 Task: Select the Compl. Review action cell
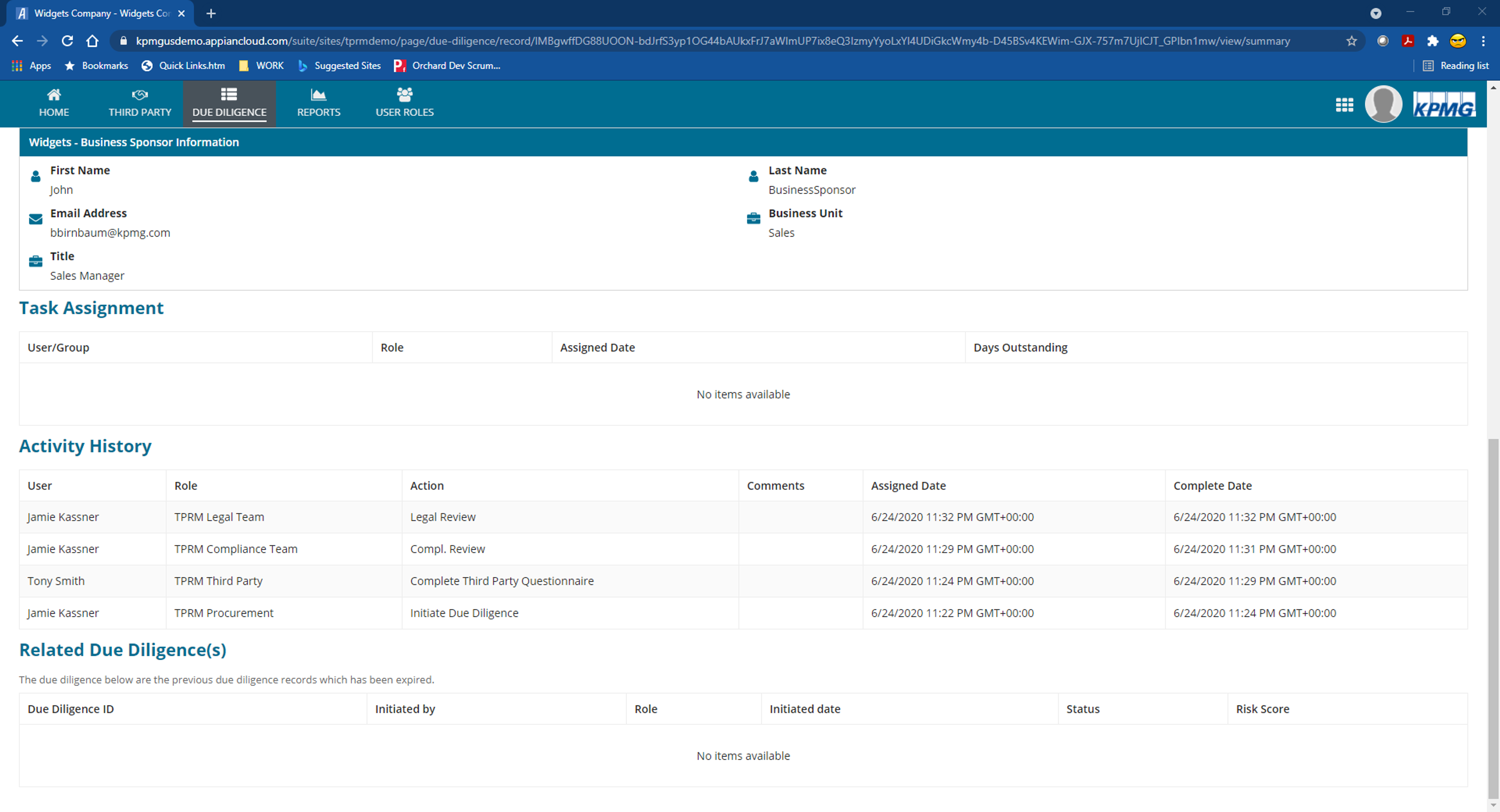point(570,549)
